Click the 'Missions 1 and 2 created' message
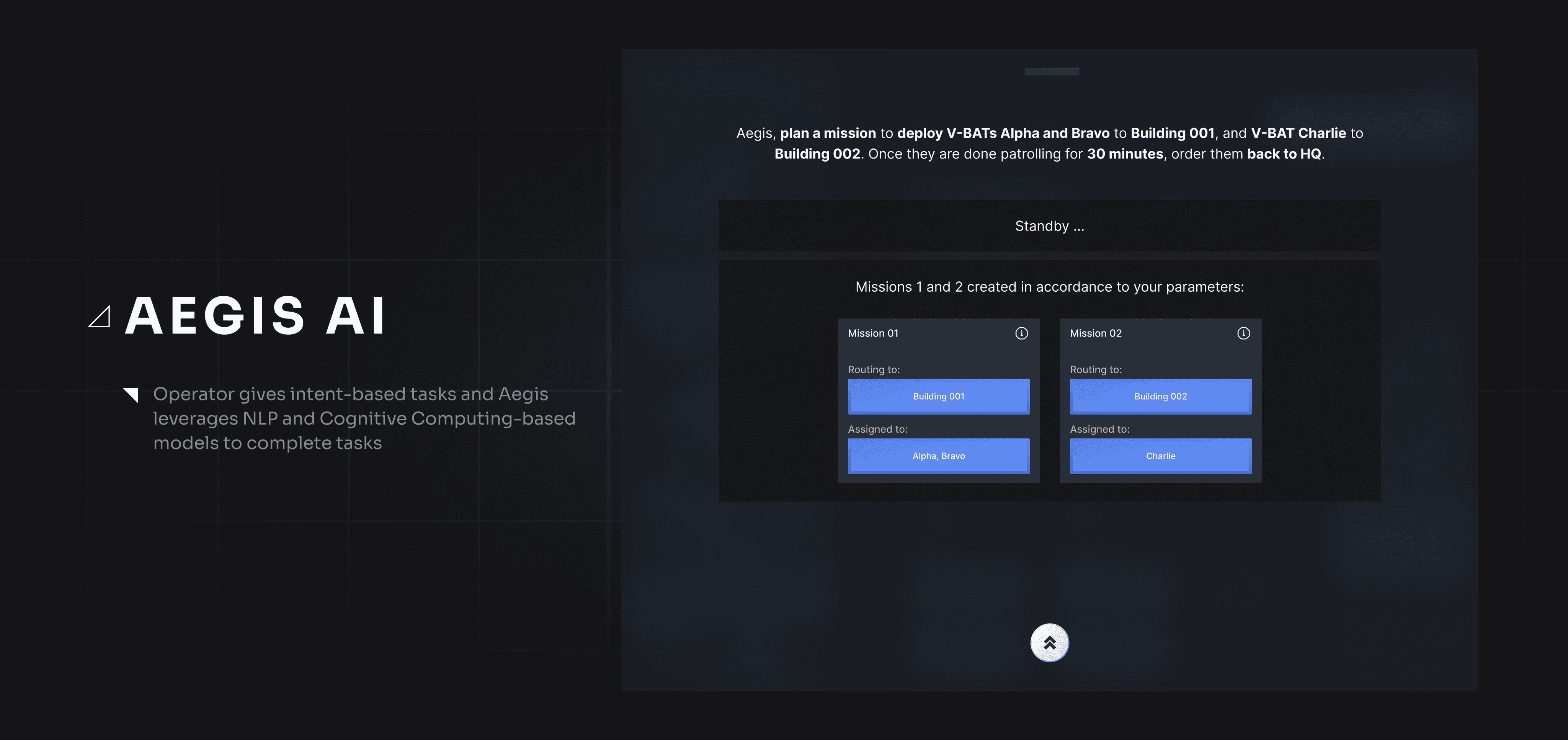 coord(1049,287)
